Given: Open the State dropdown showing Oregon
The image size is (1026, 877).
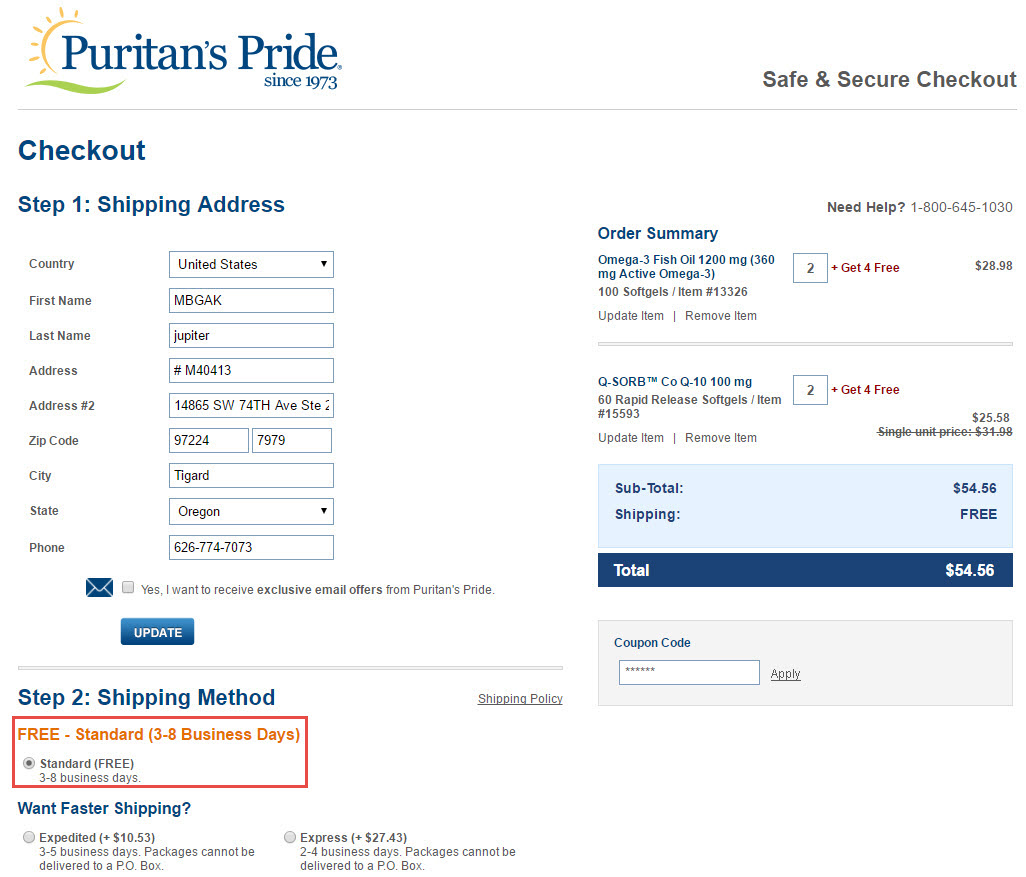Looking at the screenshot, I should pos(251,511).
